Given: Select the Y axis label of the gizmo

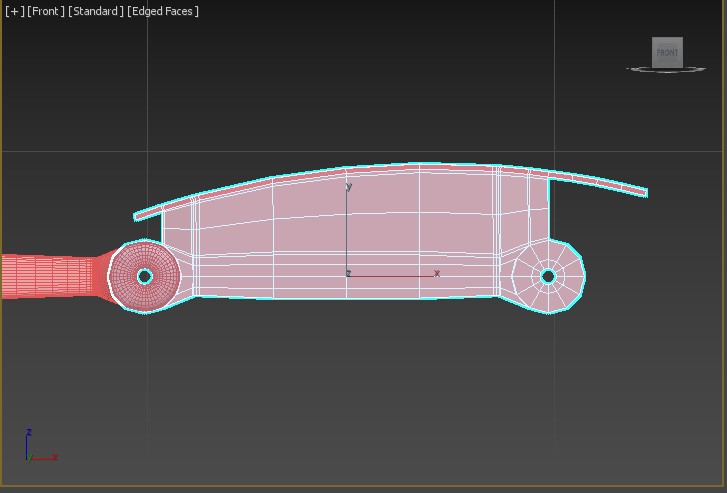Looking at the screenshot, I should coord(349,187).
